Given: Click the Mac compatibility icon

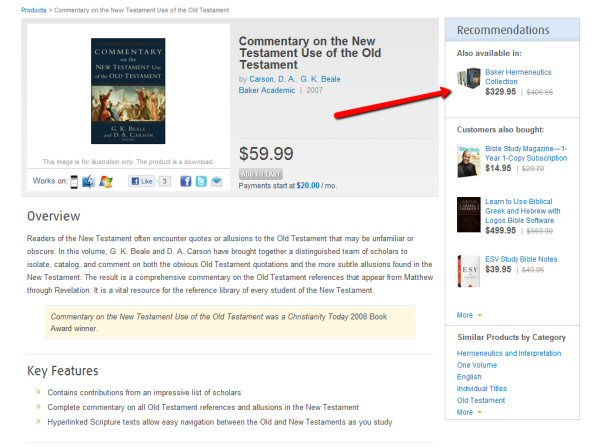Looking at the screenshot, I should click(x=88, y=181).
